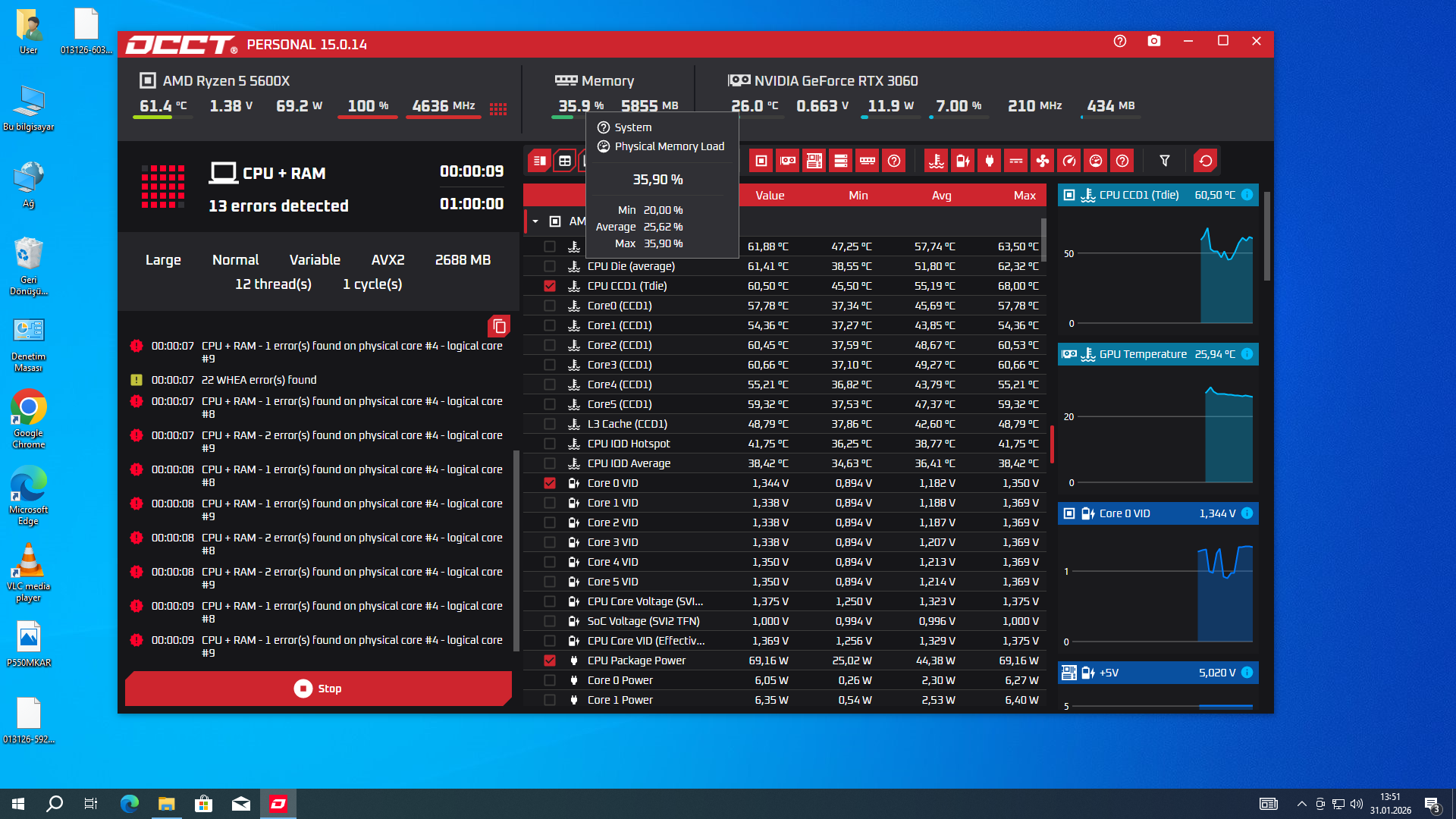Toggle speedometer sensor type filter
The height and width of the screenshot is (819, 1456).
pos(1069,161)
